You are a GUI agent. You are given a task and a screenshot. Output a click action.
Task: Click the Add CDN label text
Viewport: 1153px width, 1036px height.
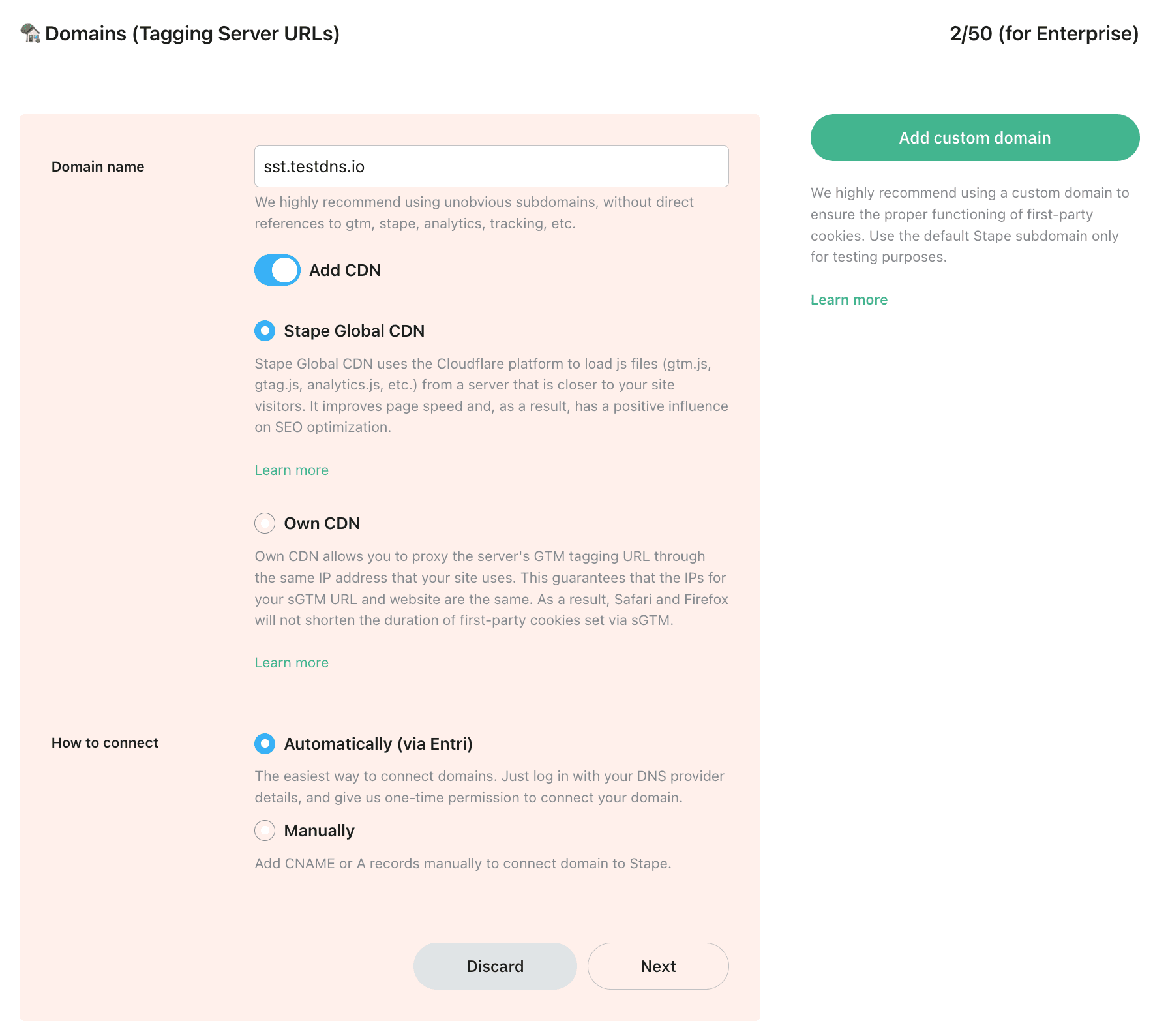(x=344, y=269)
